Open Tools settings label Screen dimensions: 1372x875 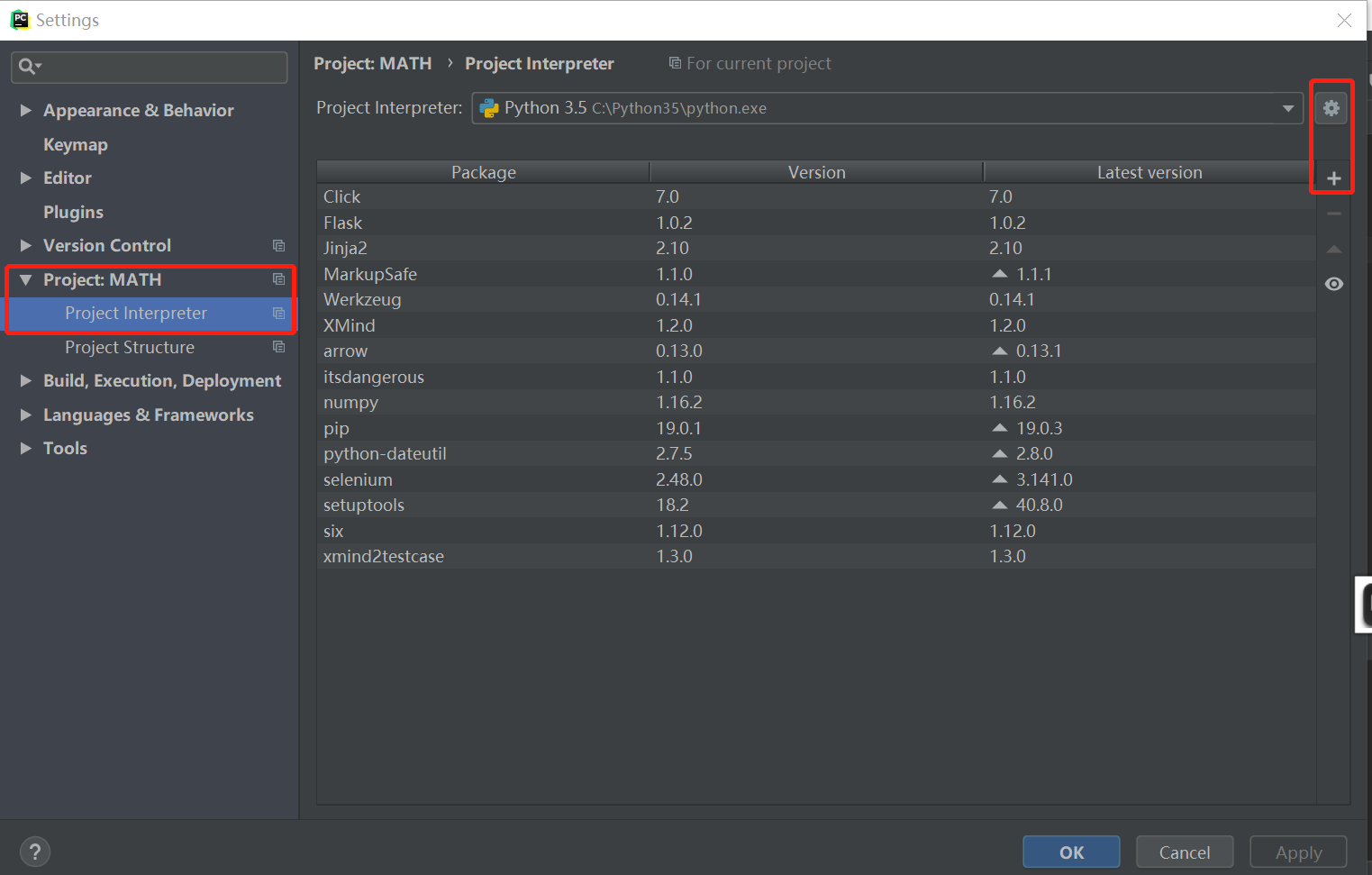(x=65, y=448)
